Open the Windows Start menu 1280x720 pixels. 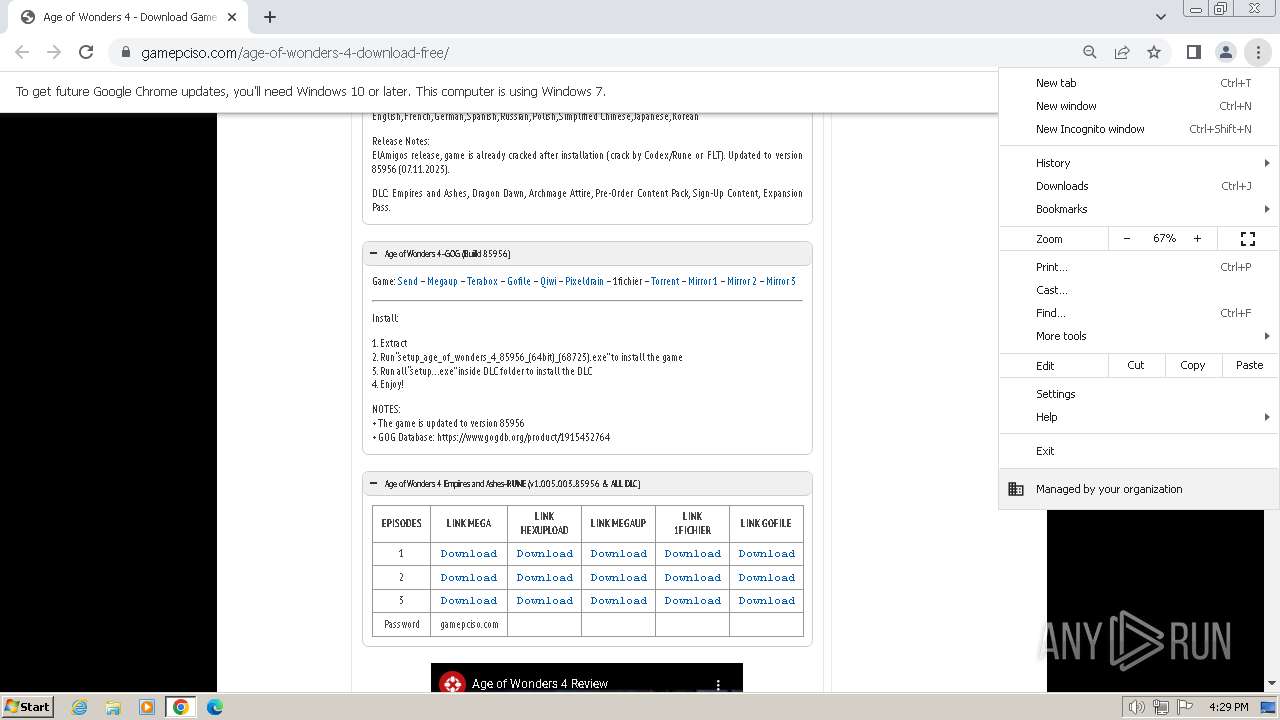click(x=28, y=706)
